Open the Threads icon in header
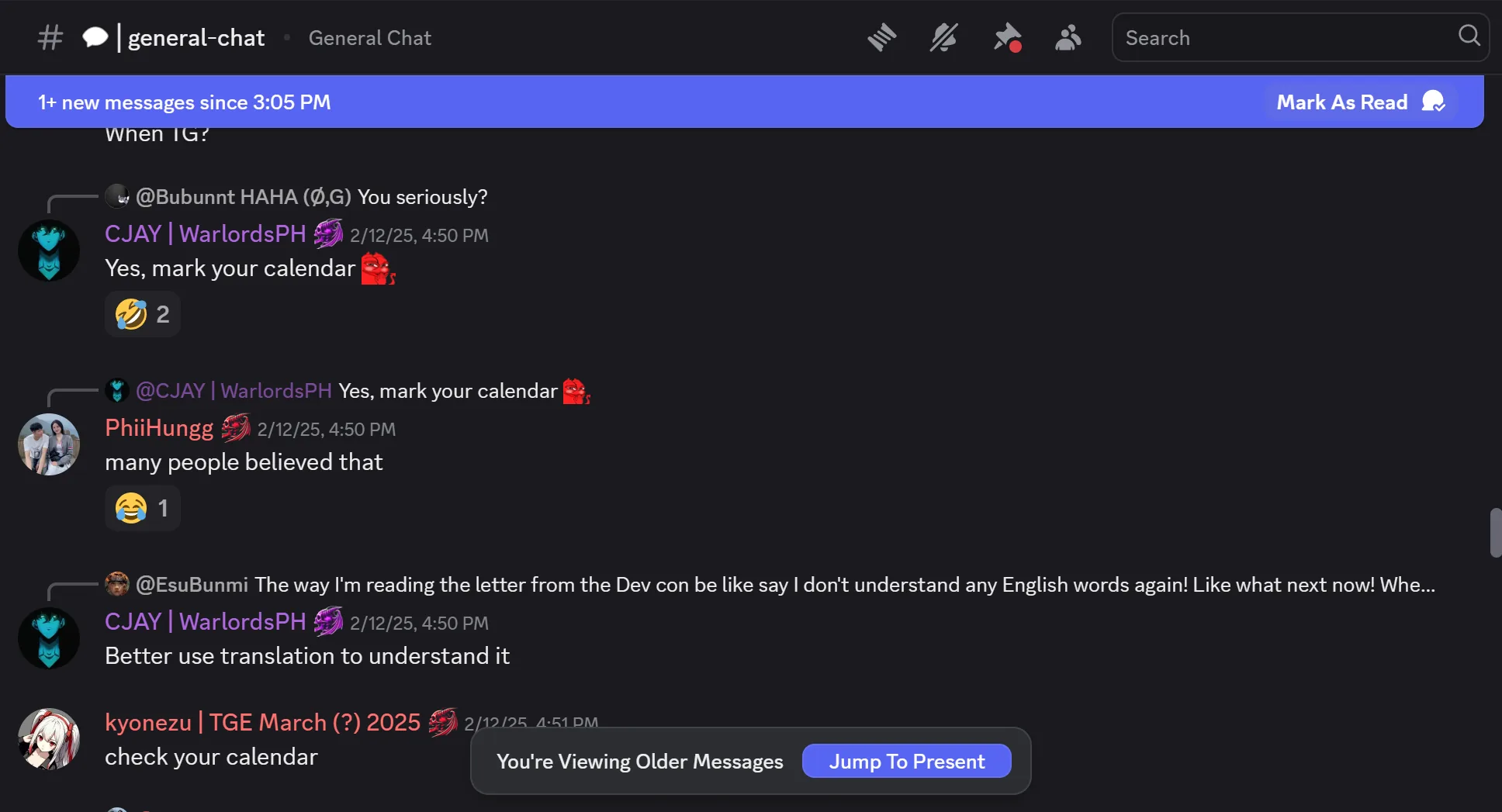 [882, 37]
